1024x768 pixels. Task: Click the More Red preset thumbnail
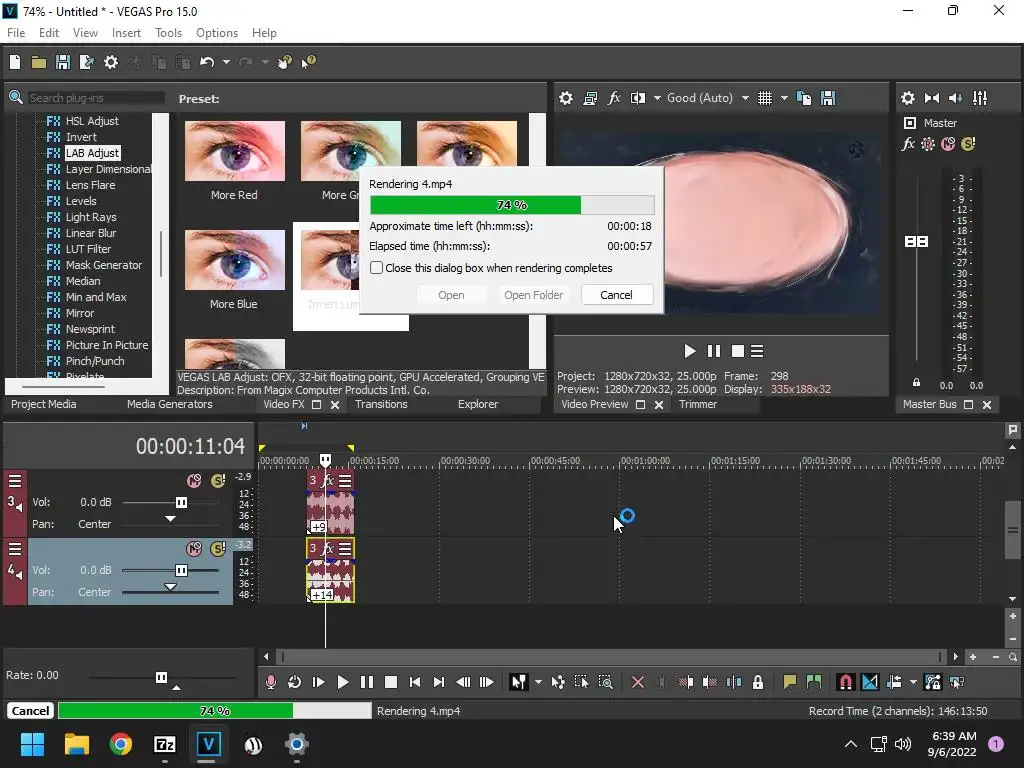[x=234, y=151]
